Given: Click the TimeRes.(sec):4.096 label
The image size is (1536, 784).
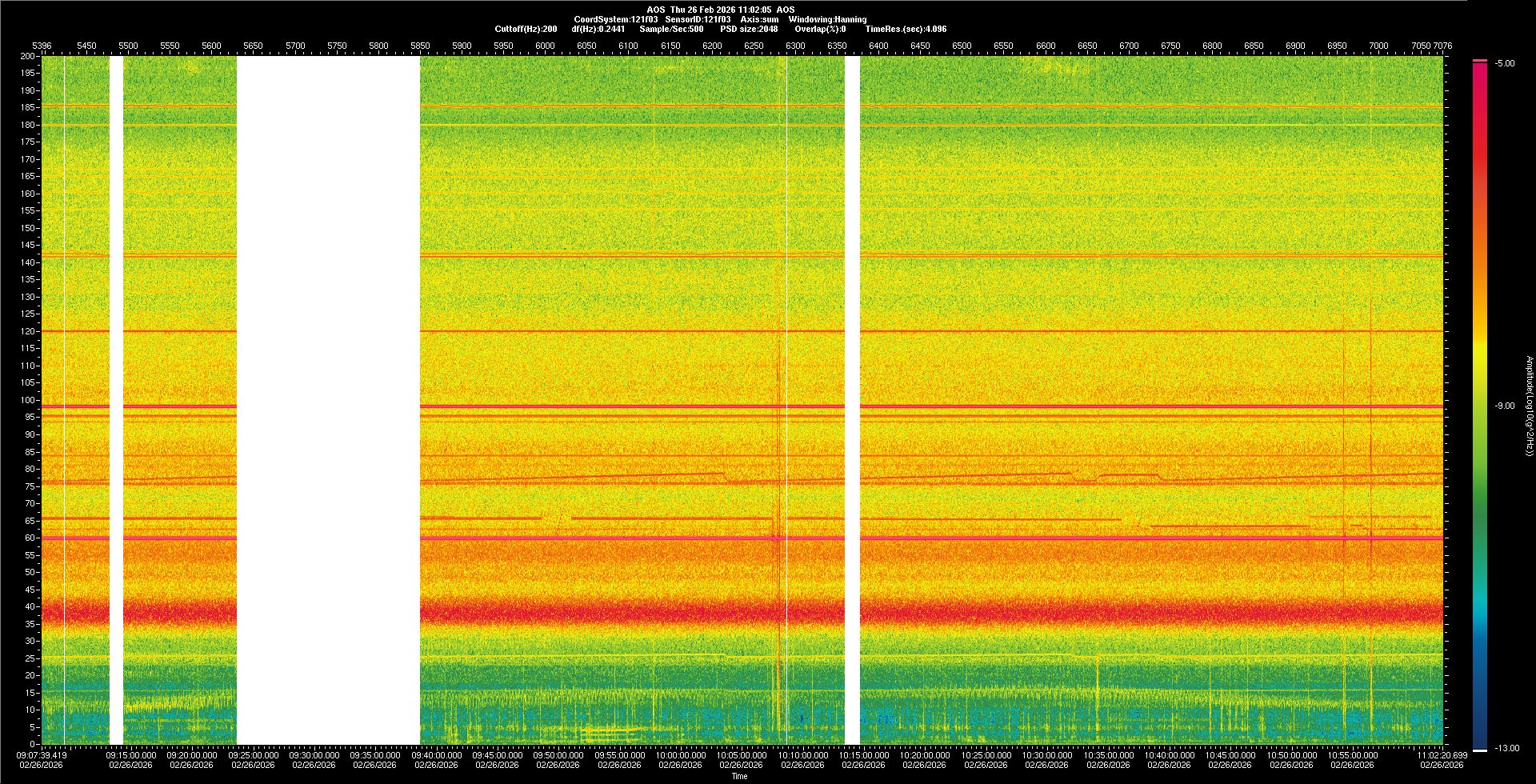Looking at the screenshot, I should click(x=906, y=29).
